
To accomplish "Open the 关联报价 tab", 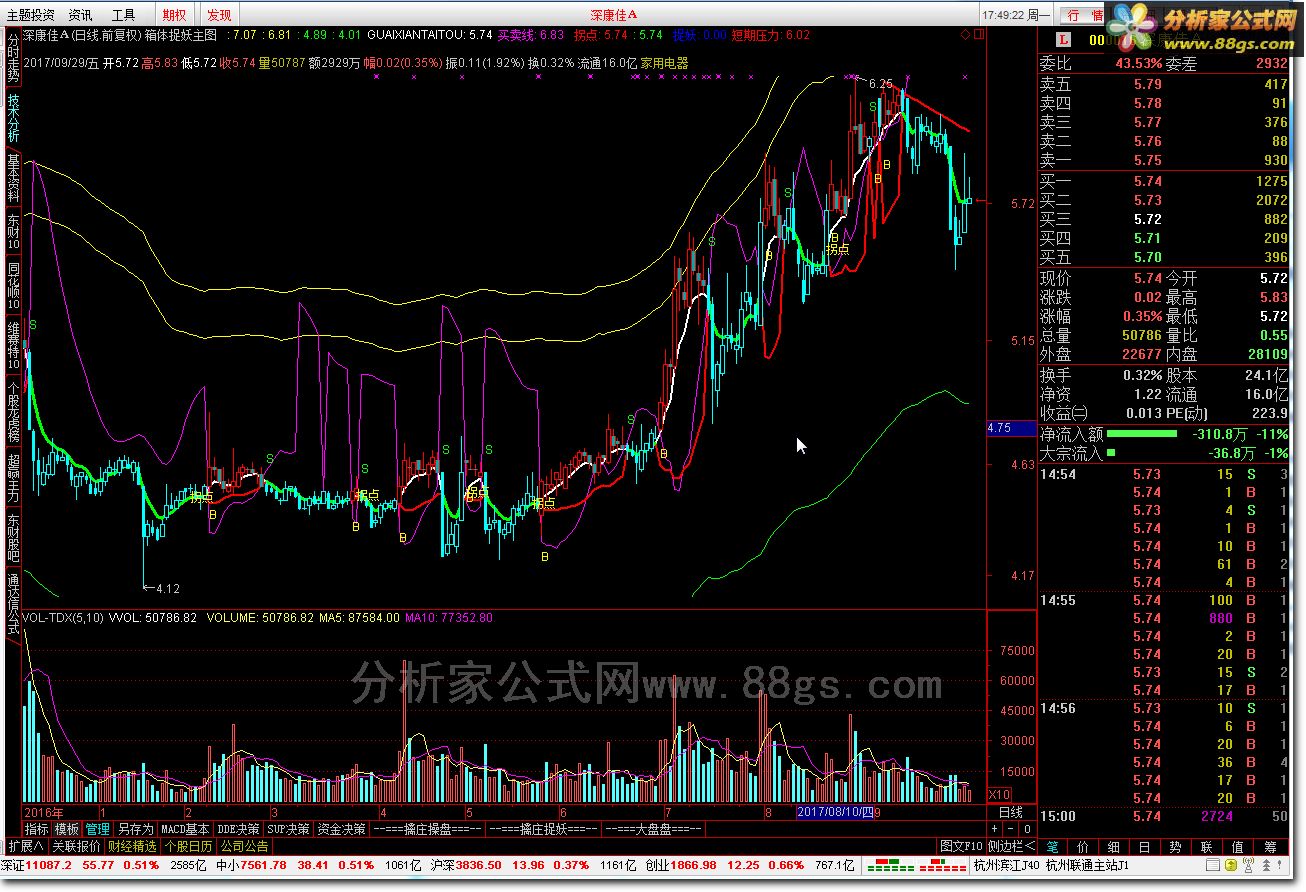I will tap(76, 846).
